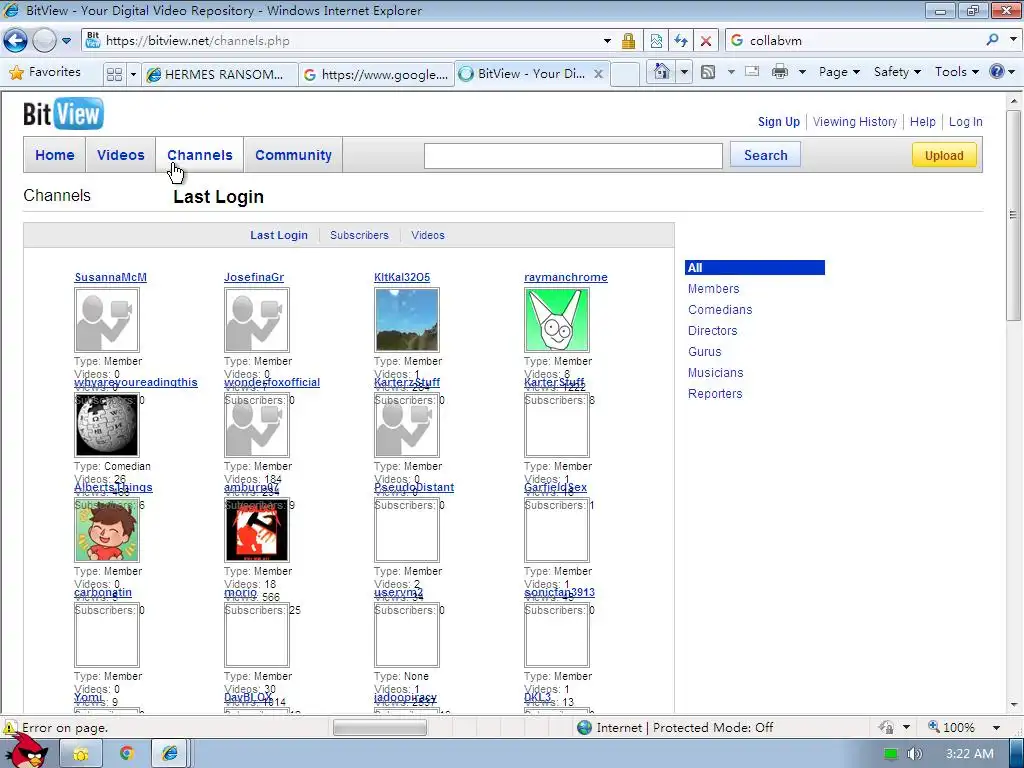Click the volume speaker tray icon
This screenshot has width=1024, height=768.
tap(914, 754)
